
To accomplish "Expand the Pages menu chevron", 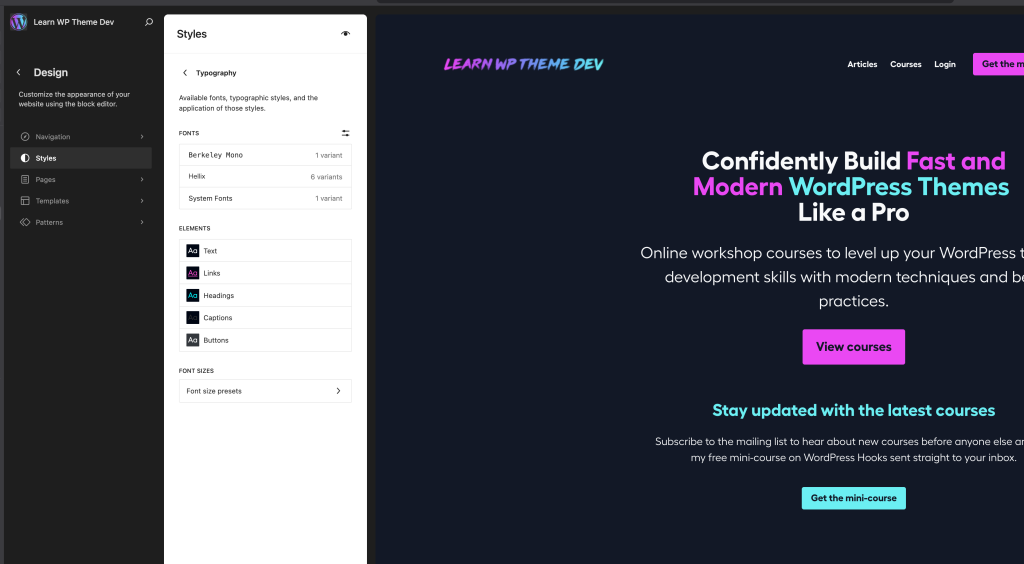I will [x=142, y=180].
